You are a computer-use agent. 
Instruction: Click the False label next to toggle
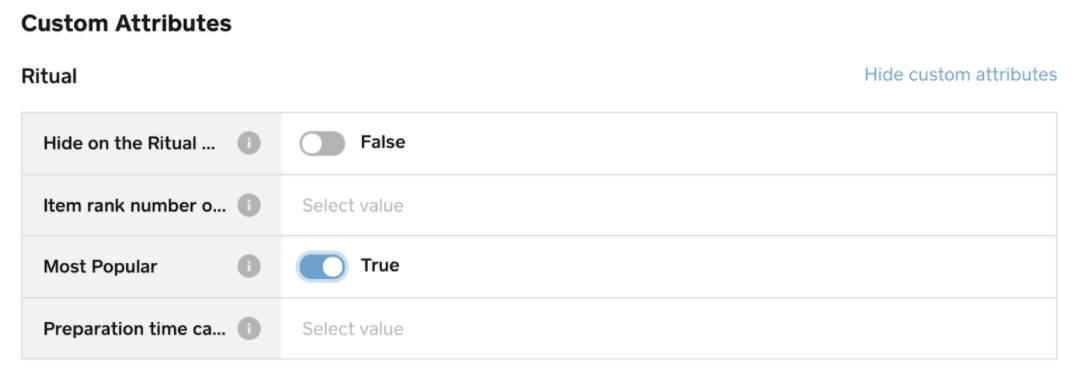[x=382, y=142]
